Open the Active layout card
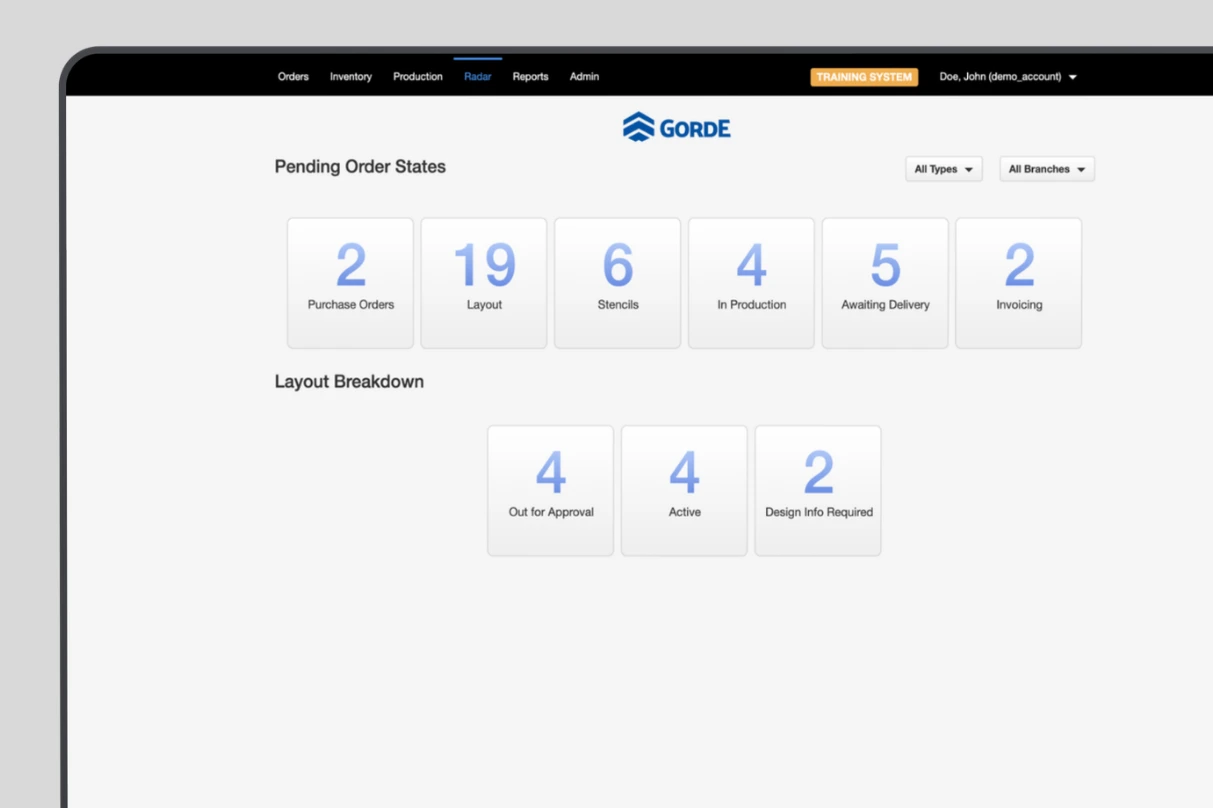The height and width of the screenshot is (808, 1213). pyautogui.click(x=685, y=491)
